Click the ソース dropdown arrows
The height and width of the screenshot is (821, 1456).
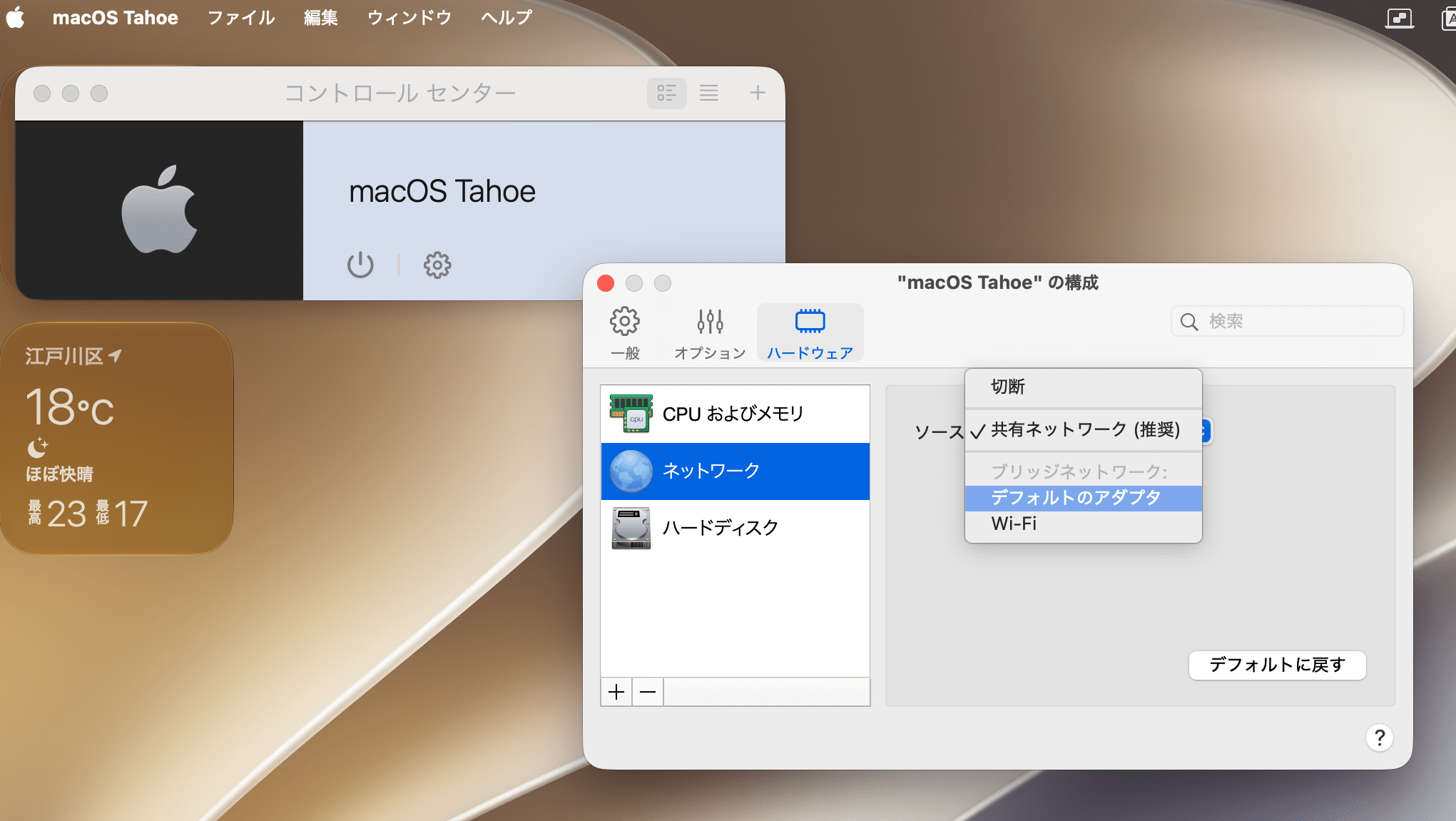[x=1206, y=431]
